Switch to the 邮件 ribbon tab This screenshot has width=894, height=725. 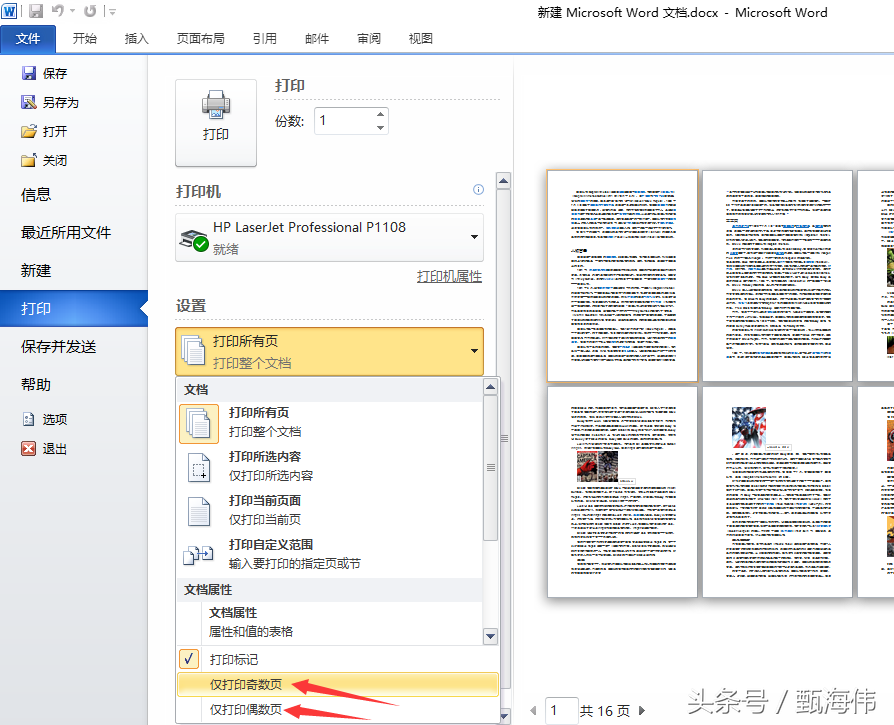(x=317, y=39)
